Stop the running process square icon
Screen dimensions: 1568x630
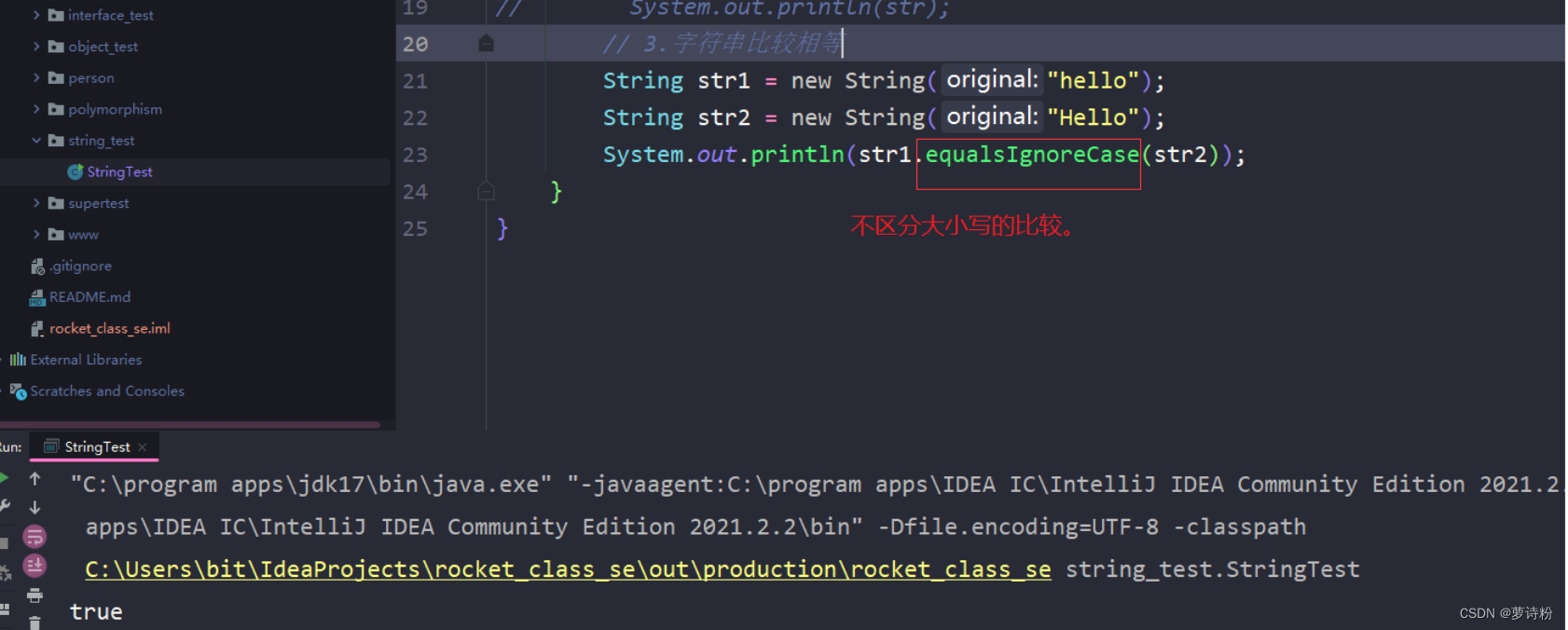(x=4, y=542)
